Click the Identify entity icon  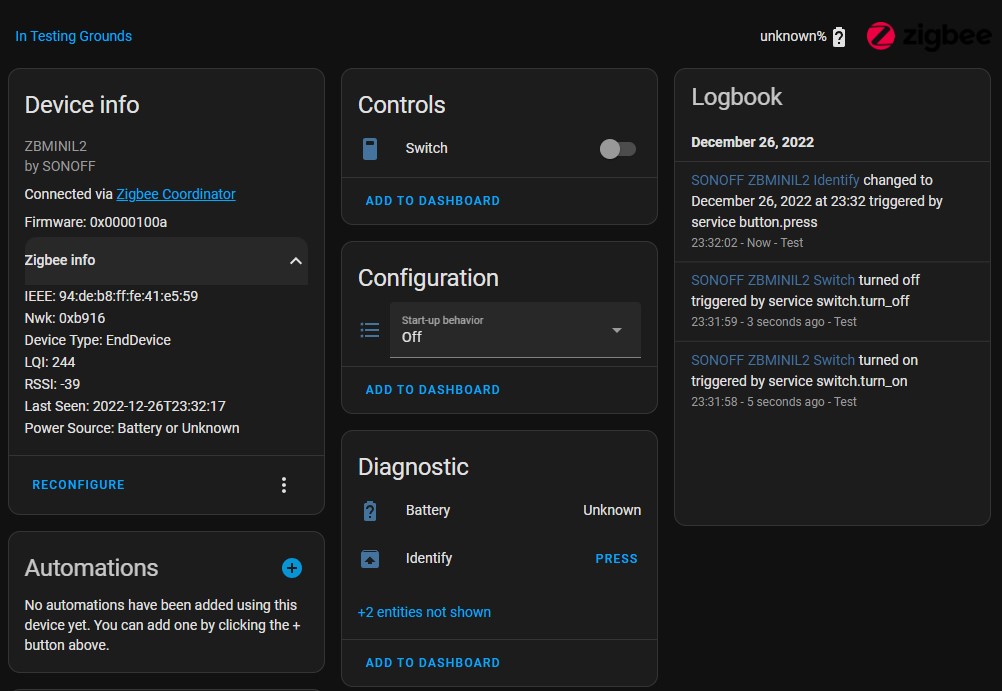click(x=370, y=559)
